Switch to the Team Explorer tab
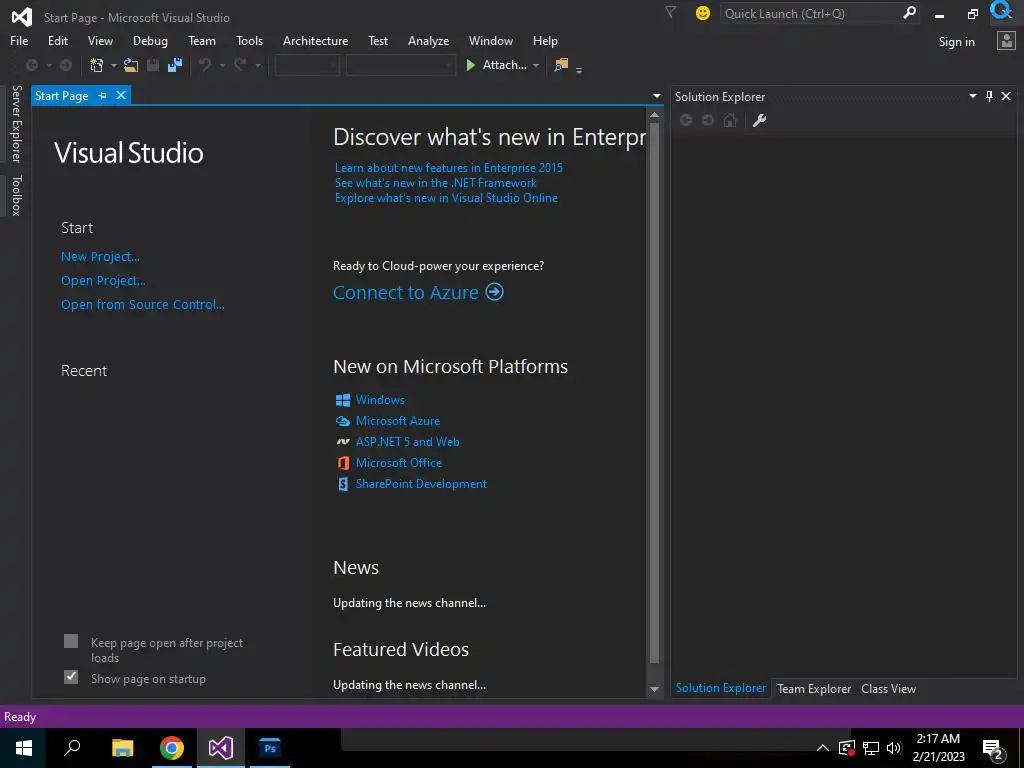The width and height of the screenshot is (1024, 768). pos(814,688)
